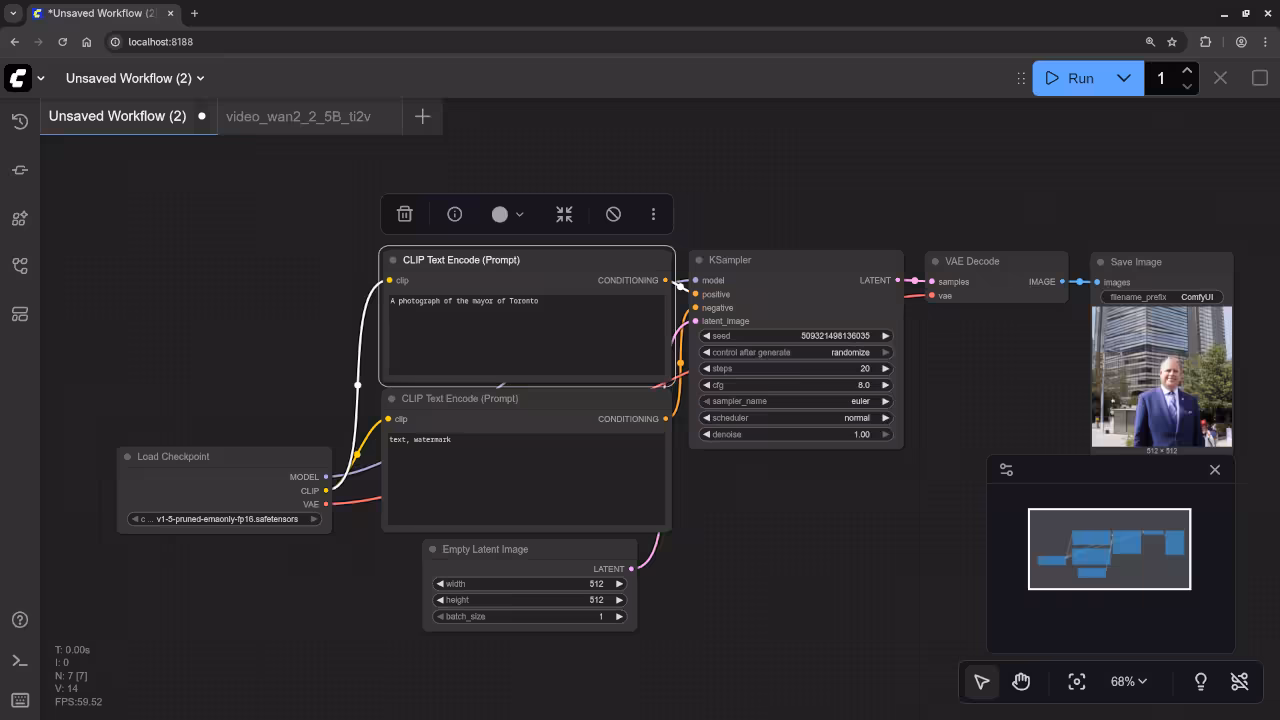Open the node color picker dropdown
This screenshot has height=720, width=1280.
(x=507, y=214)
